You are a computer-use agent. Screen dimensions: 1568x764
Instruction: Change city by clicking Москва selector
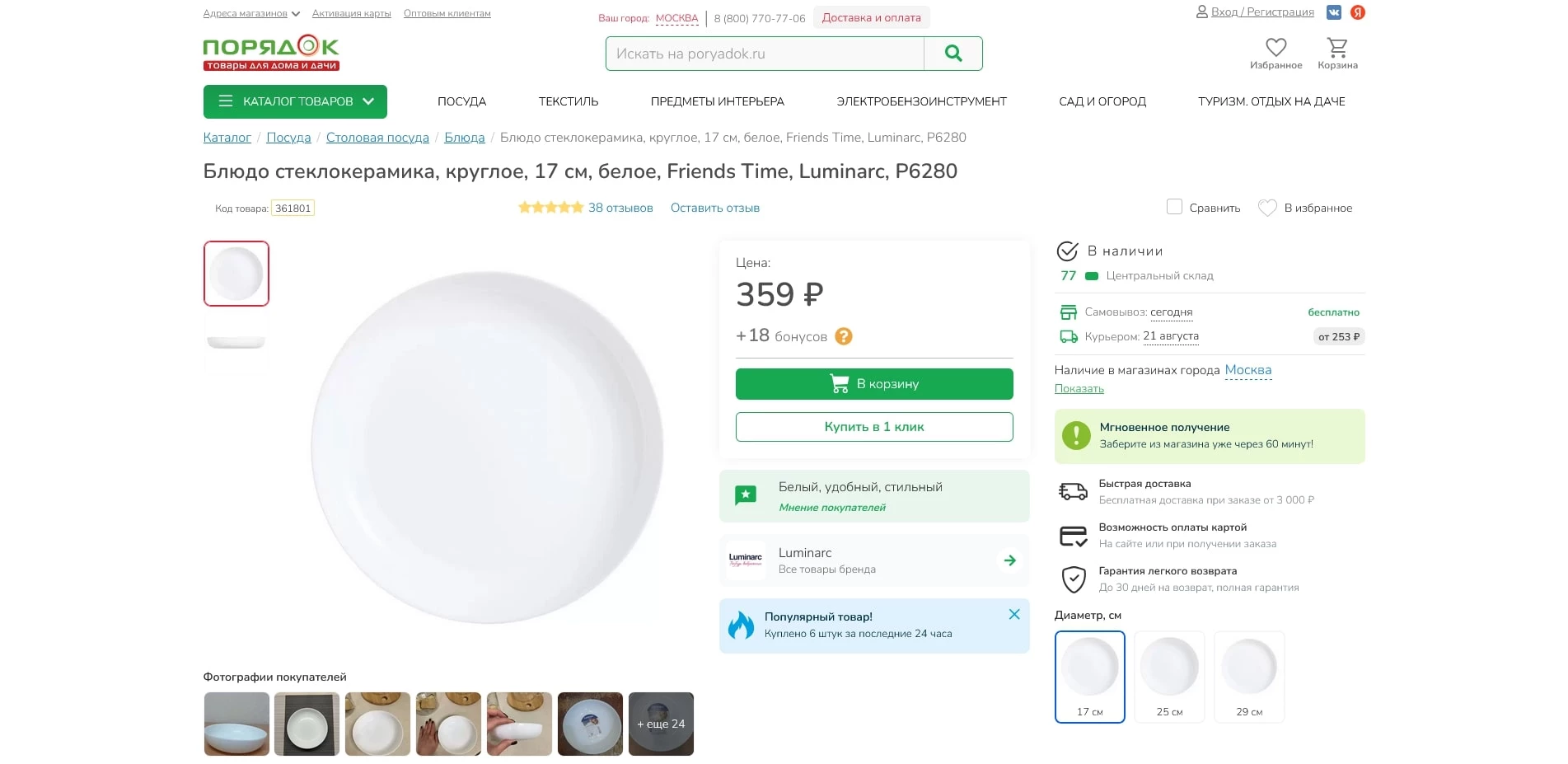pyautogui.click(x=676, y=18)
